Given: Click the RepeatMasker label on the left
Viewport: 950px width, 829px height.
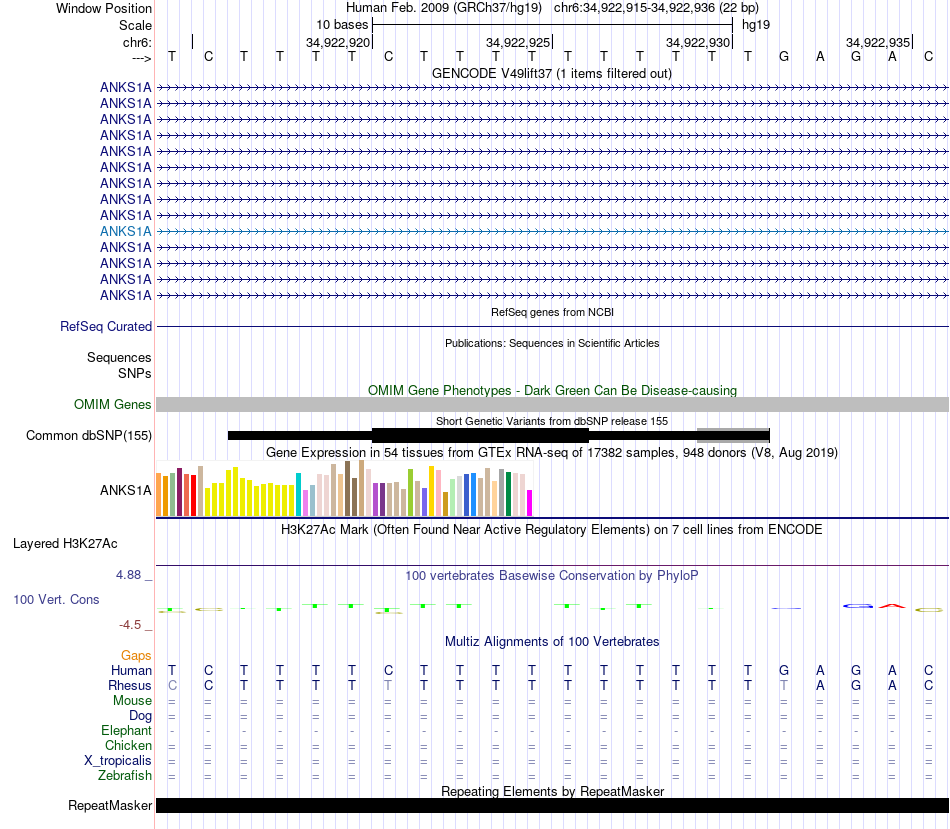Looking at the screenshot, I should [x=110, y=805].
